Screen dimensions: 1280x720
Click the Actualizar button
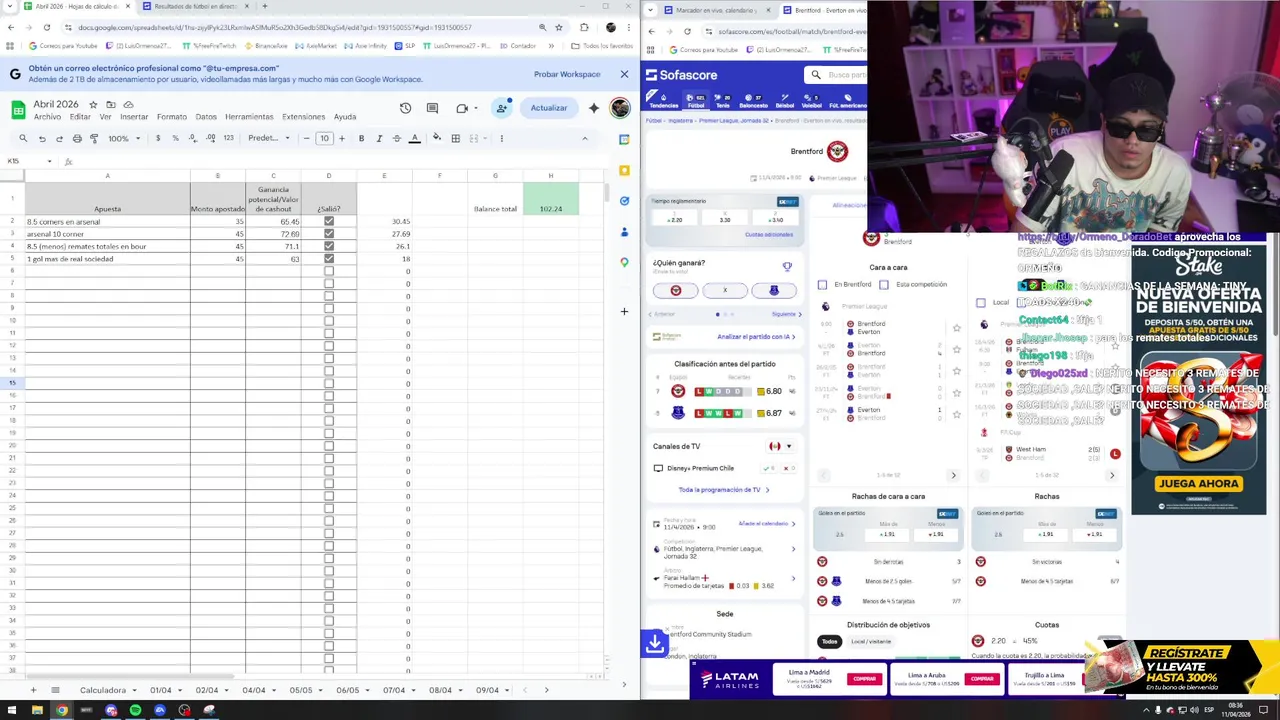pos(548,108)
